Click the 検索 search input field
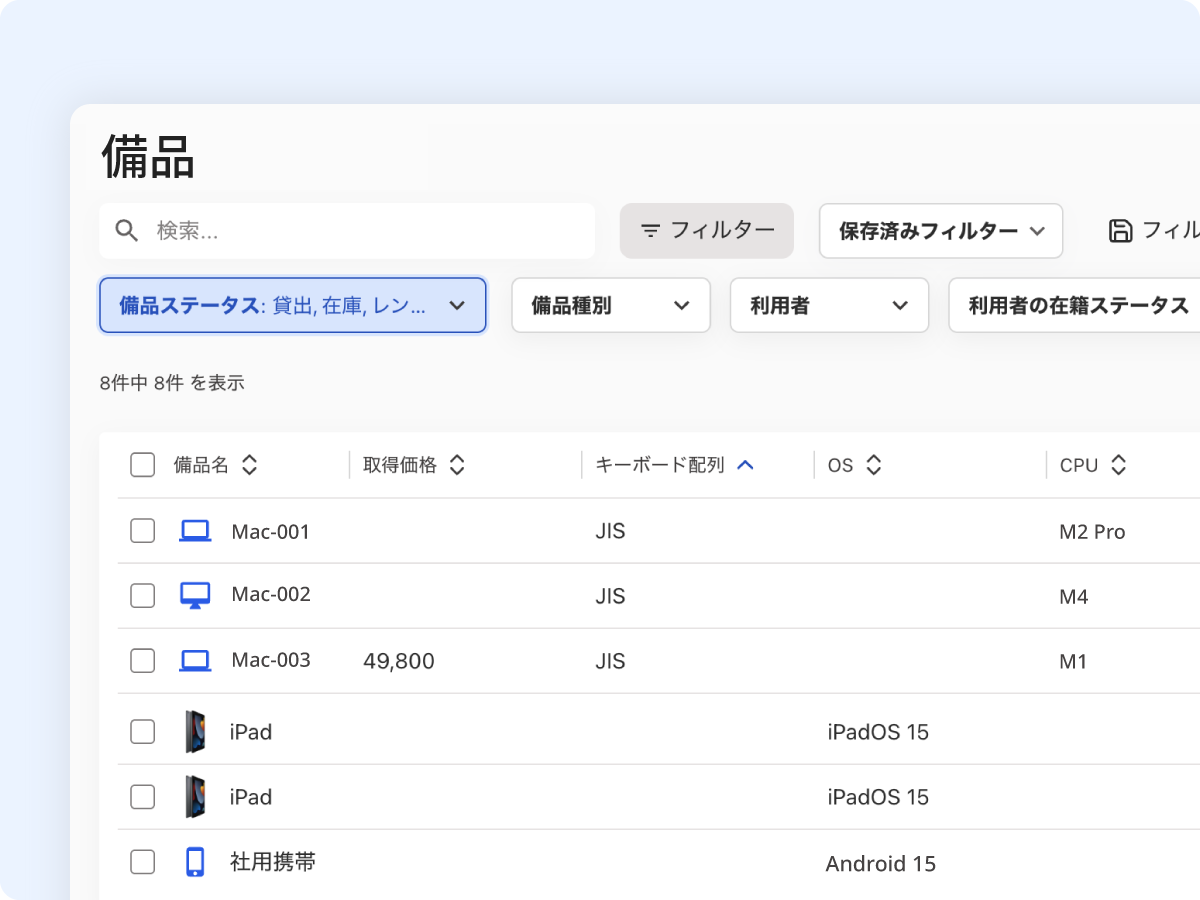The height and width of the screenshot is (900, 1200). click(360, 231)
